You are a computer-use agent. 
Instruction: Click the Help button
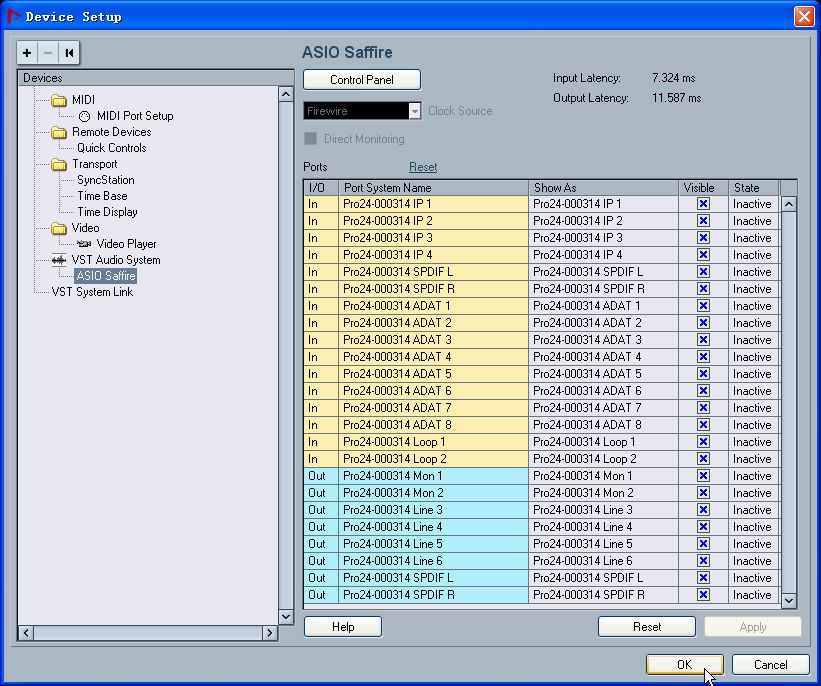(x=343, y=627)
